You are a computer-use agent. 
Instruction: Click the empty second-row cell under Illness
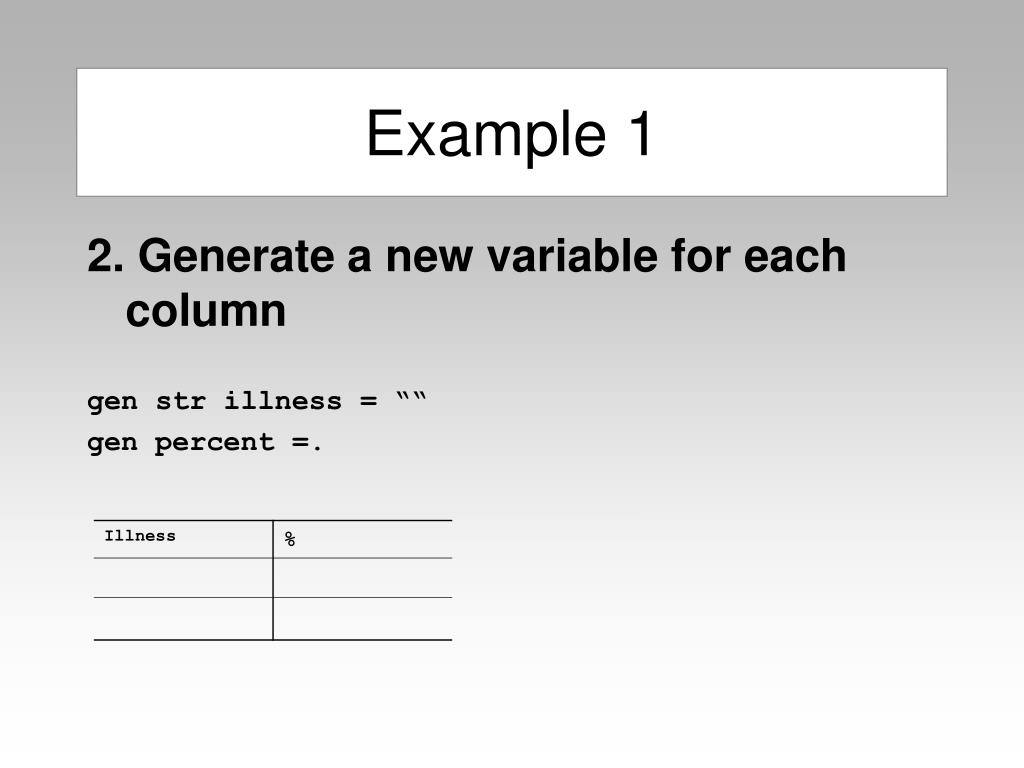(x=184, y=618)
